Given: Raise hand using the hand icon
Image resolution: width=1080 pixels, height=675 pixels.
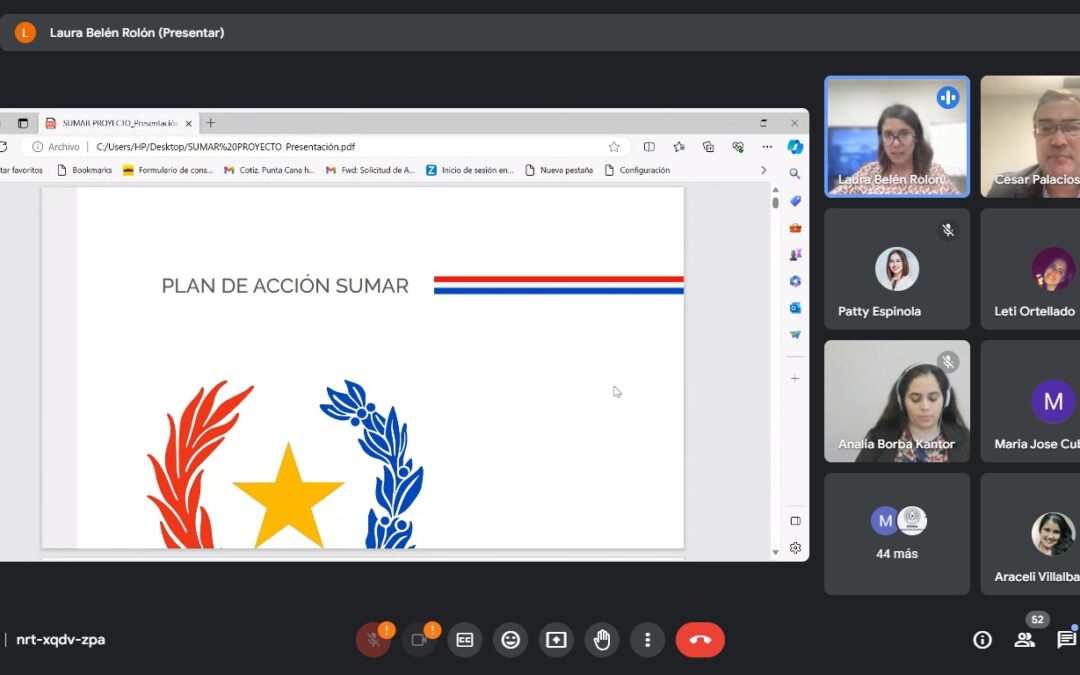Looking at the screenshot, I should click(602, 640).
